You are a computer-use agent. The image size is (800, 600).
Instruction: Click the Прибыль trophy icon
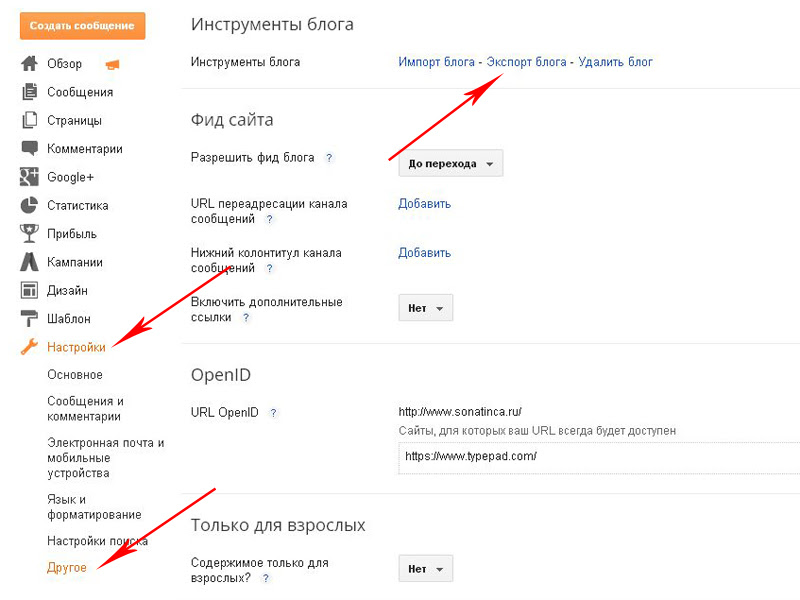pyautogui.click(x=29, y=233)
